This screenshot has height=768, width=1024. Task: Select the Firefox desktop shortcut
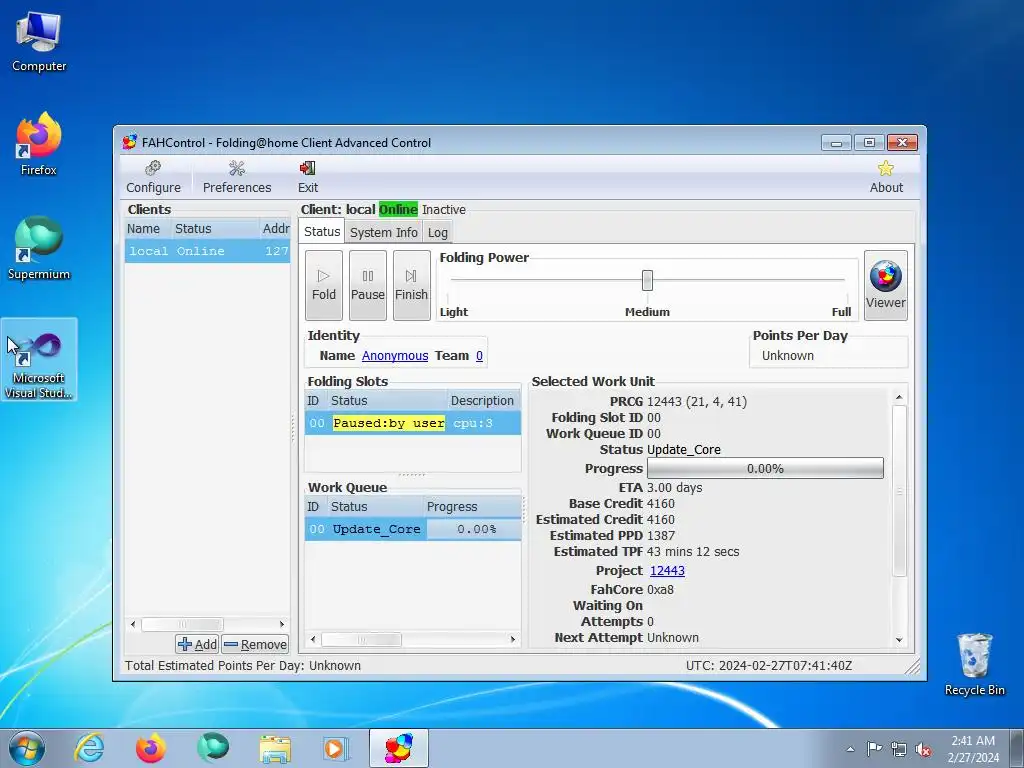pos(39,145)
